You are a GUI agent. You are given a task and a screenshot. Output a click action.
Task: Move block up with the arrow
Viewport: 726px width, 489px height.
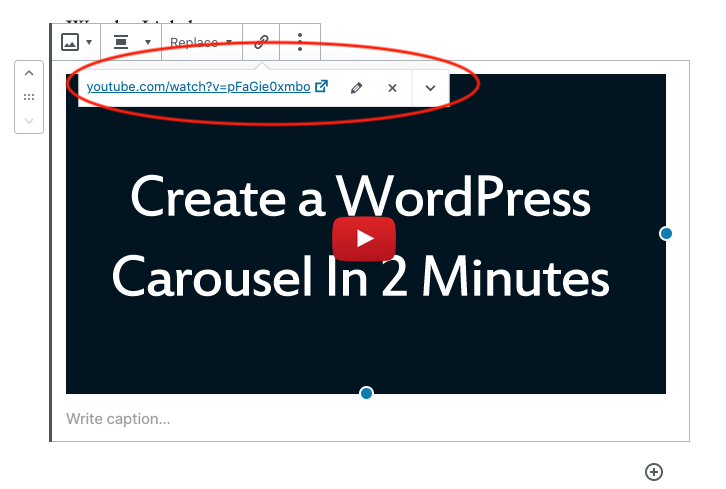coord(29,74)
